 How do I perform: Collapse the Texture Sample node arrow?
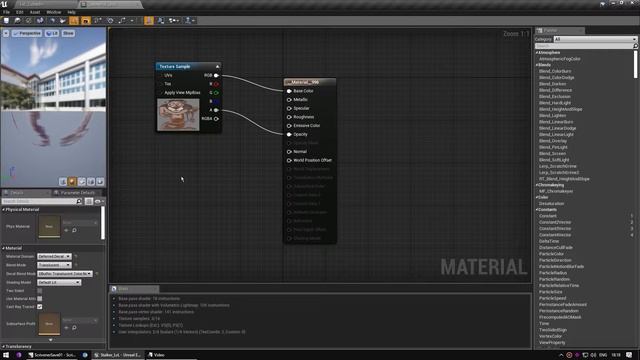pos(218,67)
